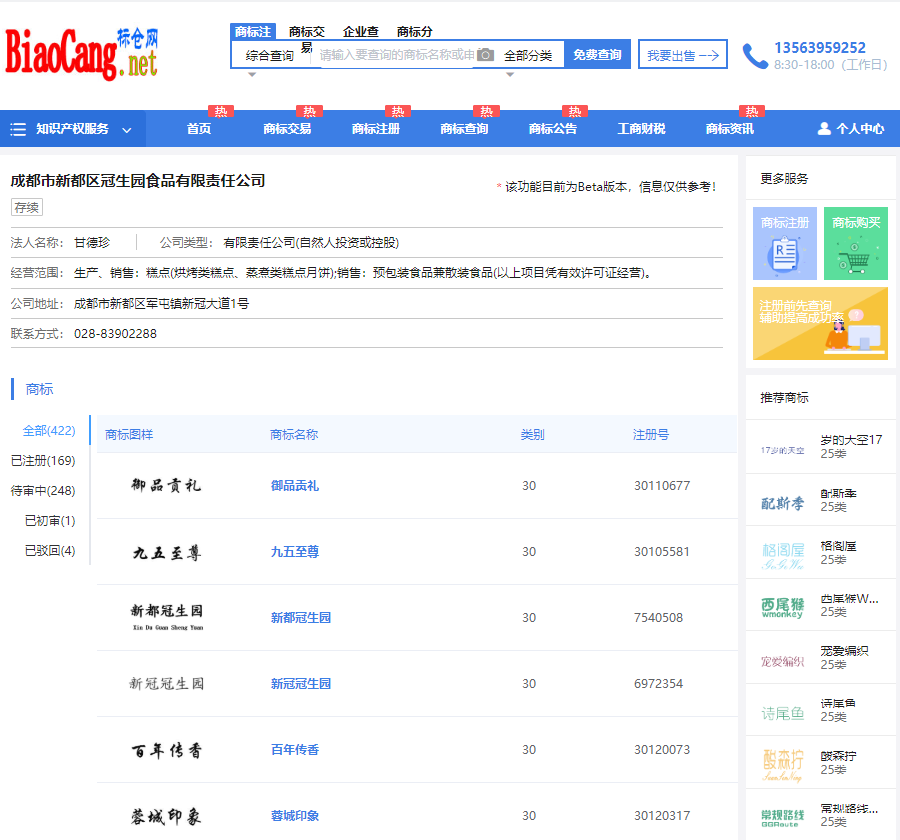This screenshot has height=840, width=900.
Task: Open the 新冠冠生园 trademark name link
Action: point(301,684)
